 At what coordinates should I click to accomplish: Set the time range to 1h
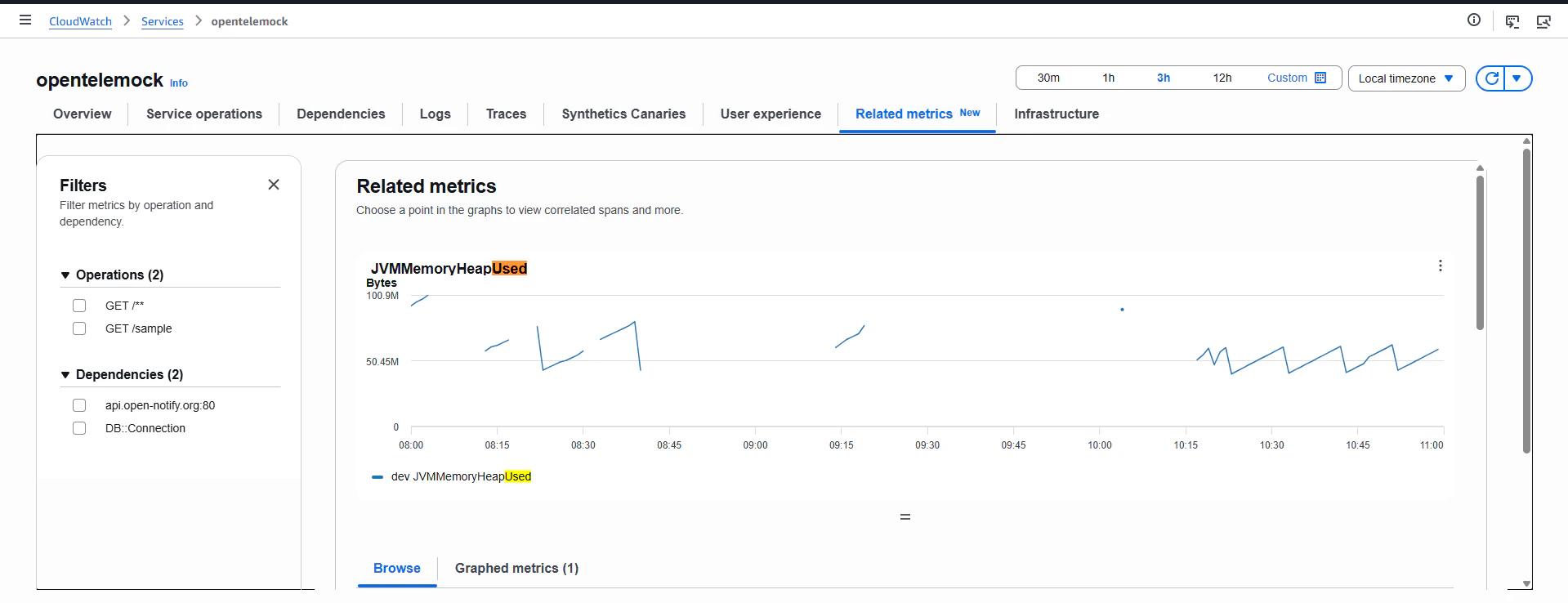1108,78
